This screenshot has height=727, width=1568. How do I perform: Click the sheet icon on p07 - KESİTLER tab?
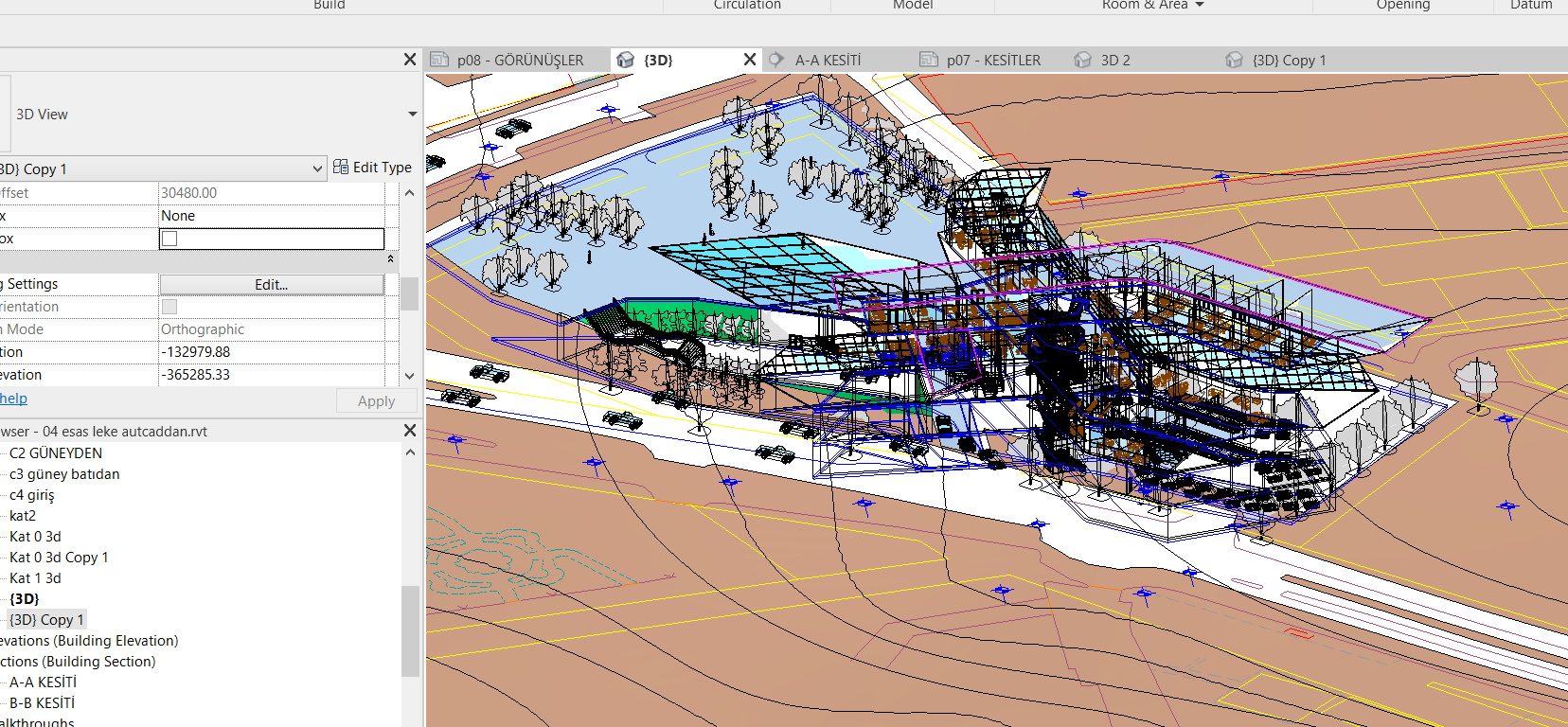tap(929, 60)
